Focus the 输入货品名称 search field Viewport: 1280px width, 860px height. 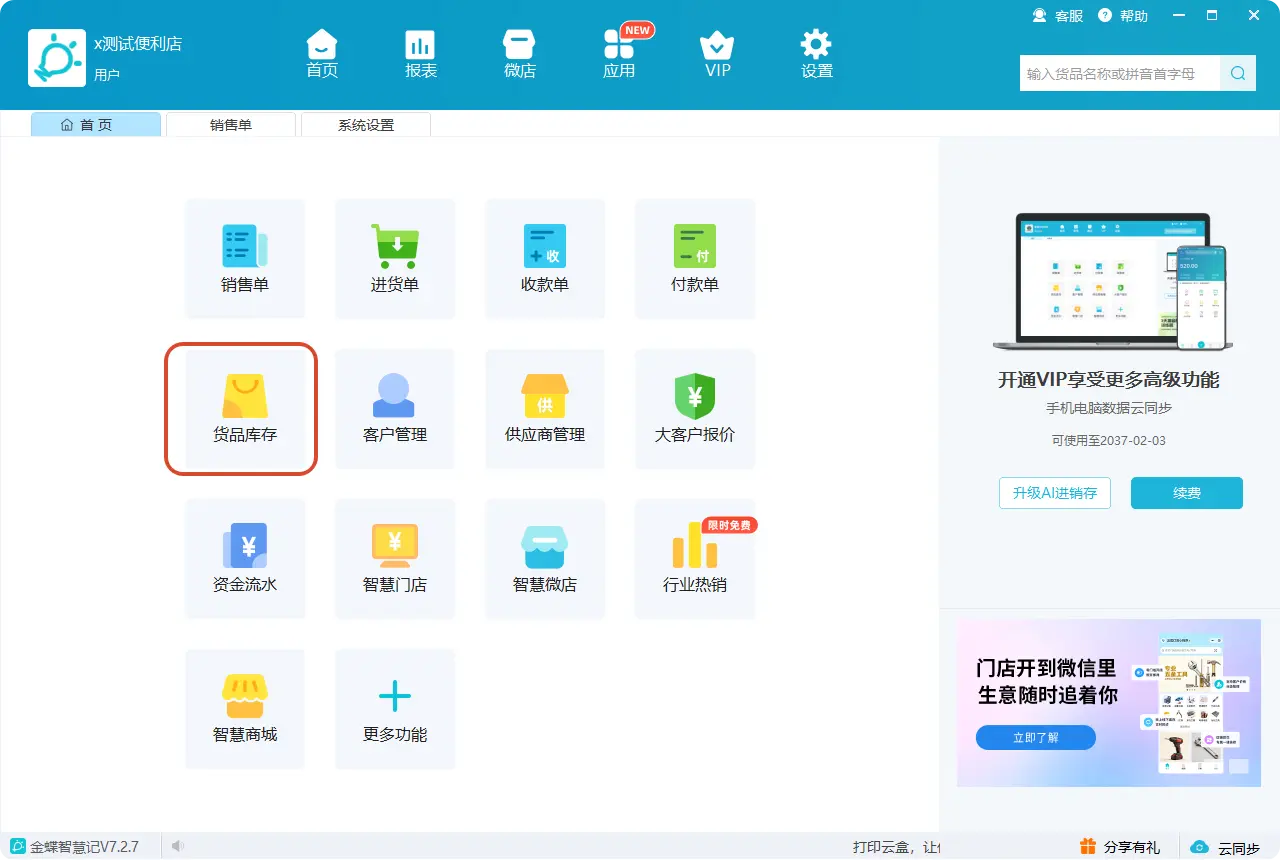(x=1120, y=73)
